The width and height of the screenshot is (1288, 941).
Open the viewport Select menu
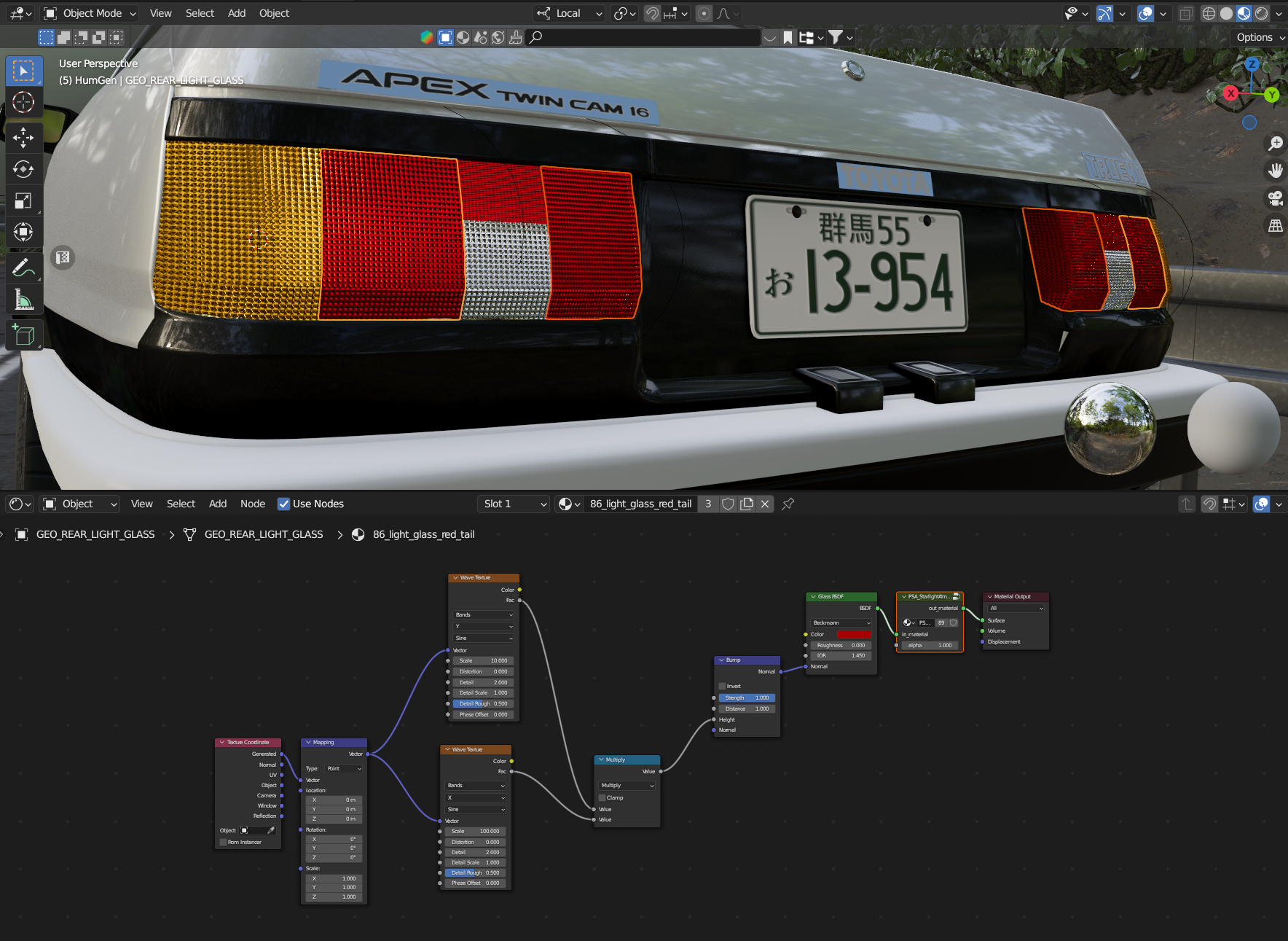[200, 13]
